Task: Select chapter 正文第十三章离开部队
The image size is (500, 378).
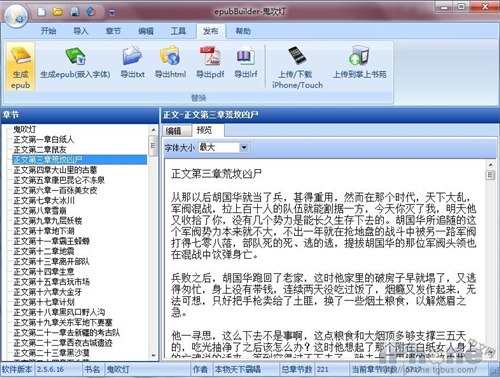Action: [x=52, y=261]
